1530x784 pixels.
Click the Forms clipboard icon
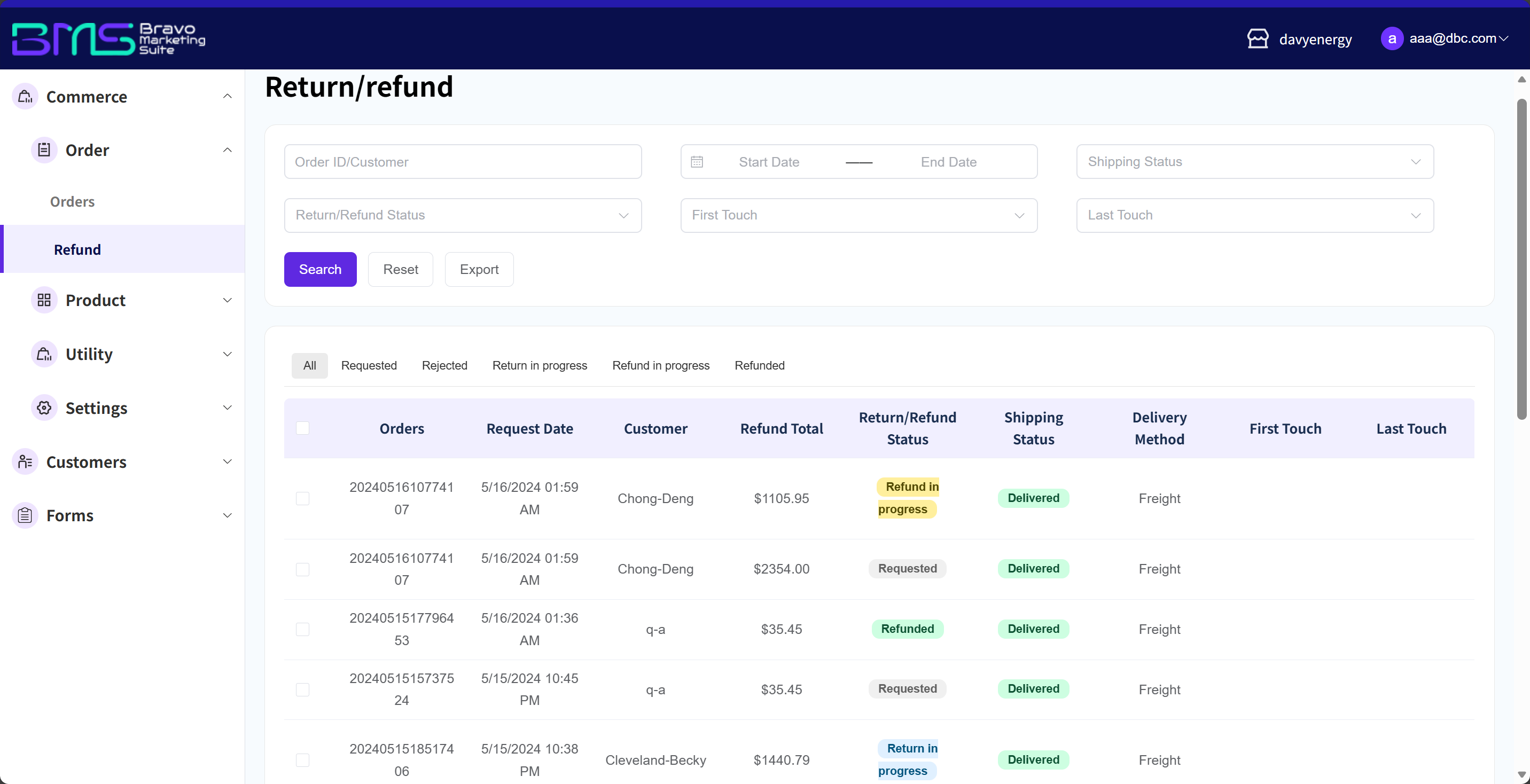point(25,515)
